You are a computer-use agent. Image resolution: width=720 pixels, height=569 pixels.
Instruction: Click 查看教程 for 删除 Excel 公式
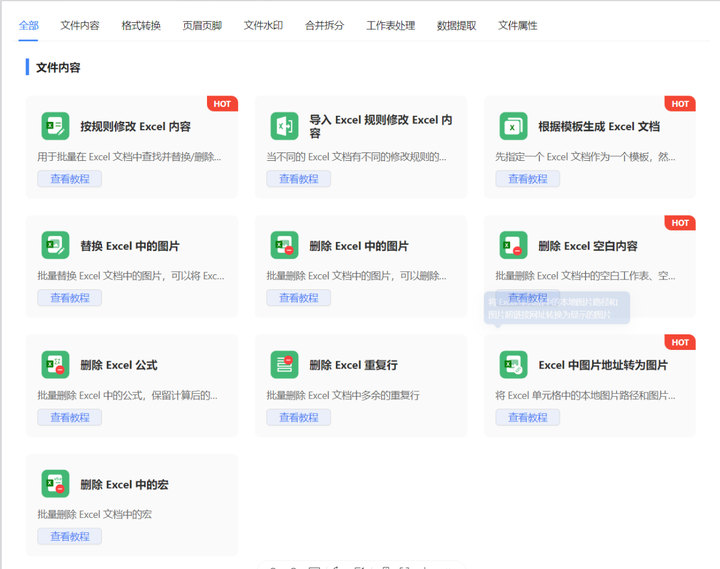point(70,417)
